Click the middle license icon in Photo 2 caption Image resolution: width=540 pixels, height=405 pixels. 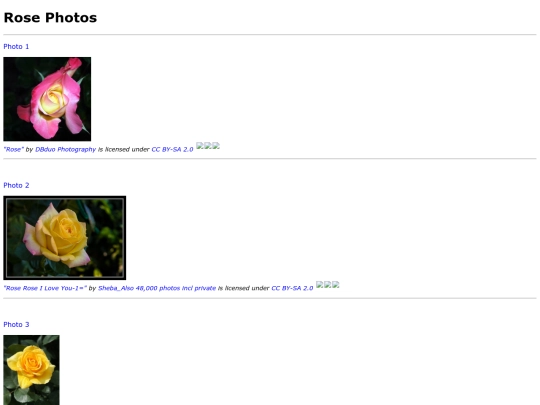click(328, 284)
